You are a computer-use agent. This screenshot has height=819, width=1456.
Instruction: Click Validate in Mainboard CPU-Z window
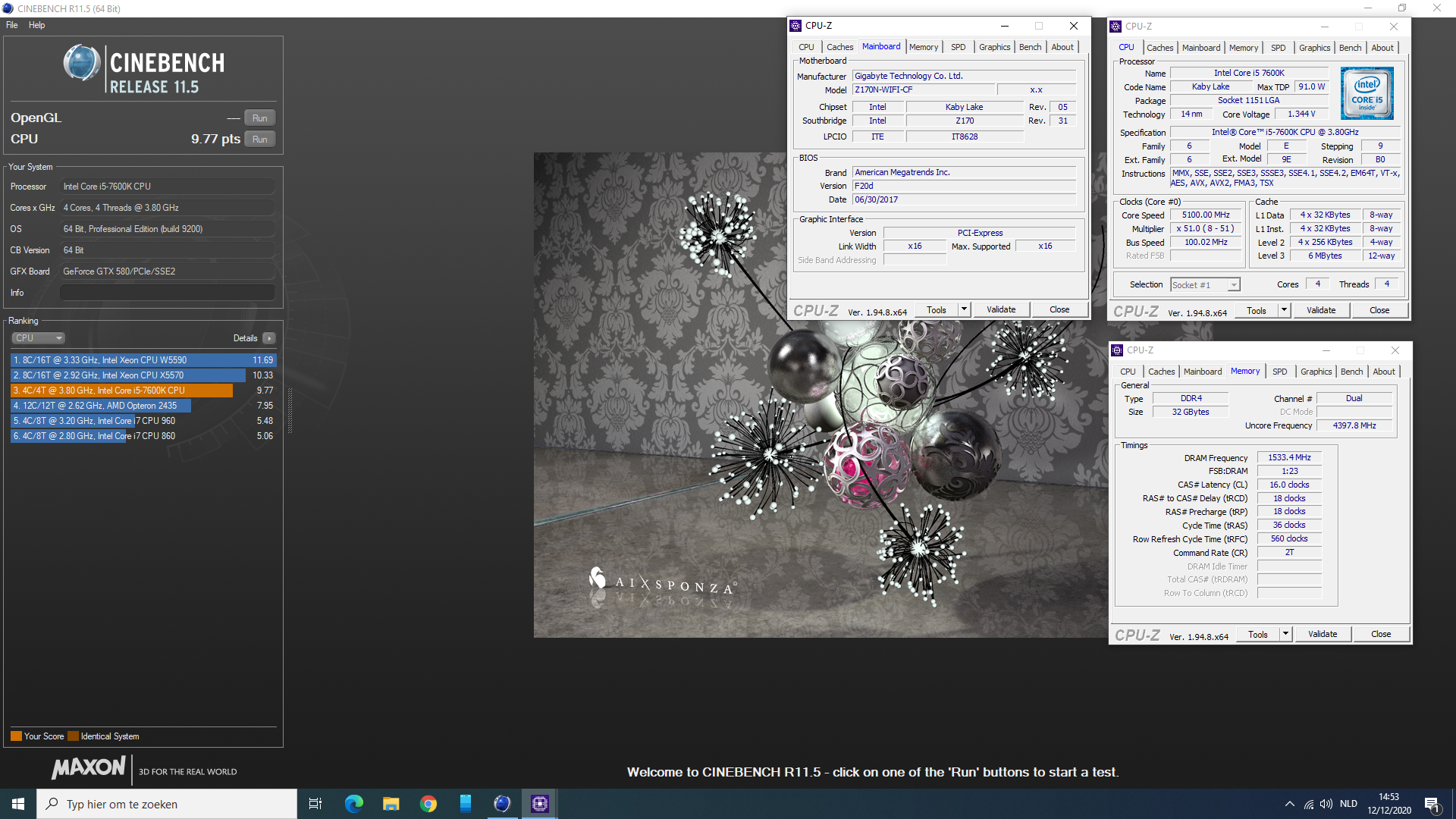tap(1001, 309)
